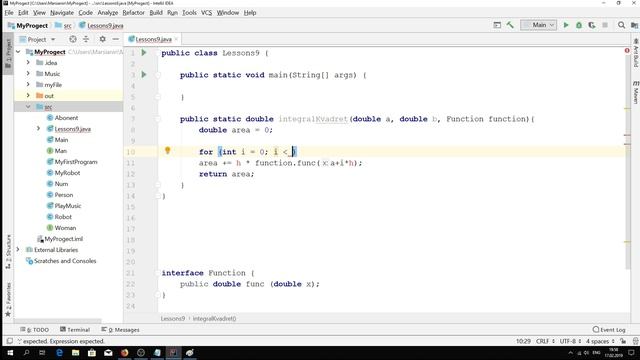
Task: Open the VCS menu
Action: (x=207, y=13)
